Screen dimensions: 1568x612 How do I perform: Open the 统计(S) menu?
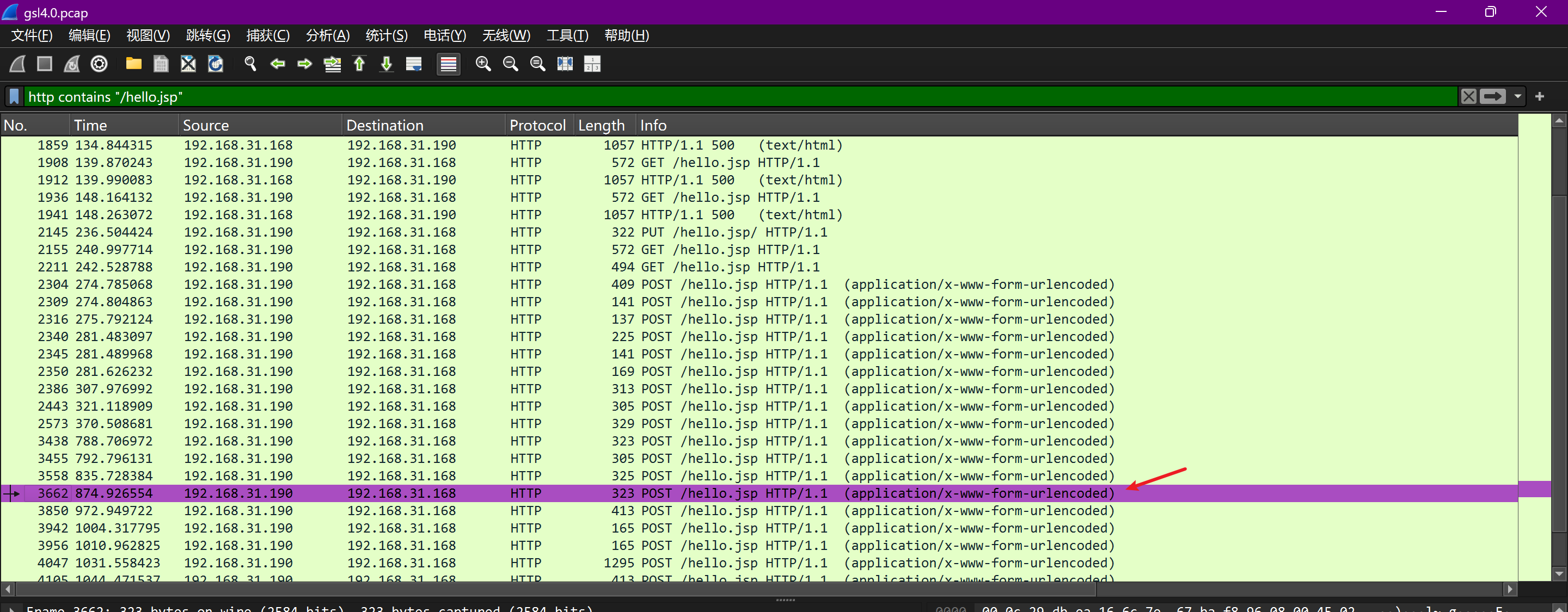pos(386,35)
